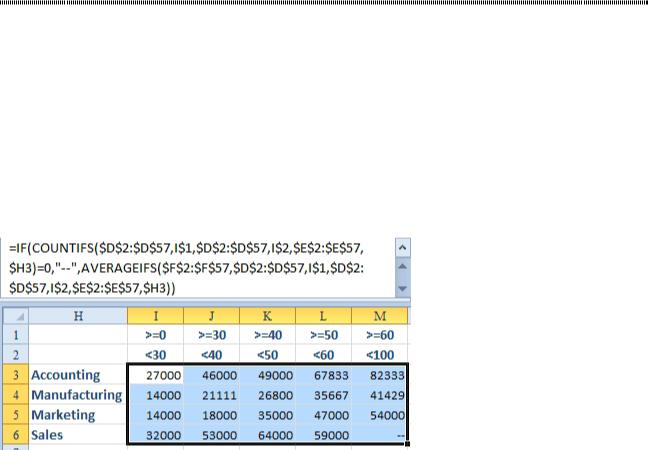Select the Sales cell showing --
This screenshot has height=450, width=648.
click(379, 435)
